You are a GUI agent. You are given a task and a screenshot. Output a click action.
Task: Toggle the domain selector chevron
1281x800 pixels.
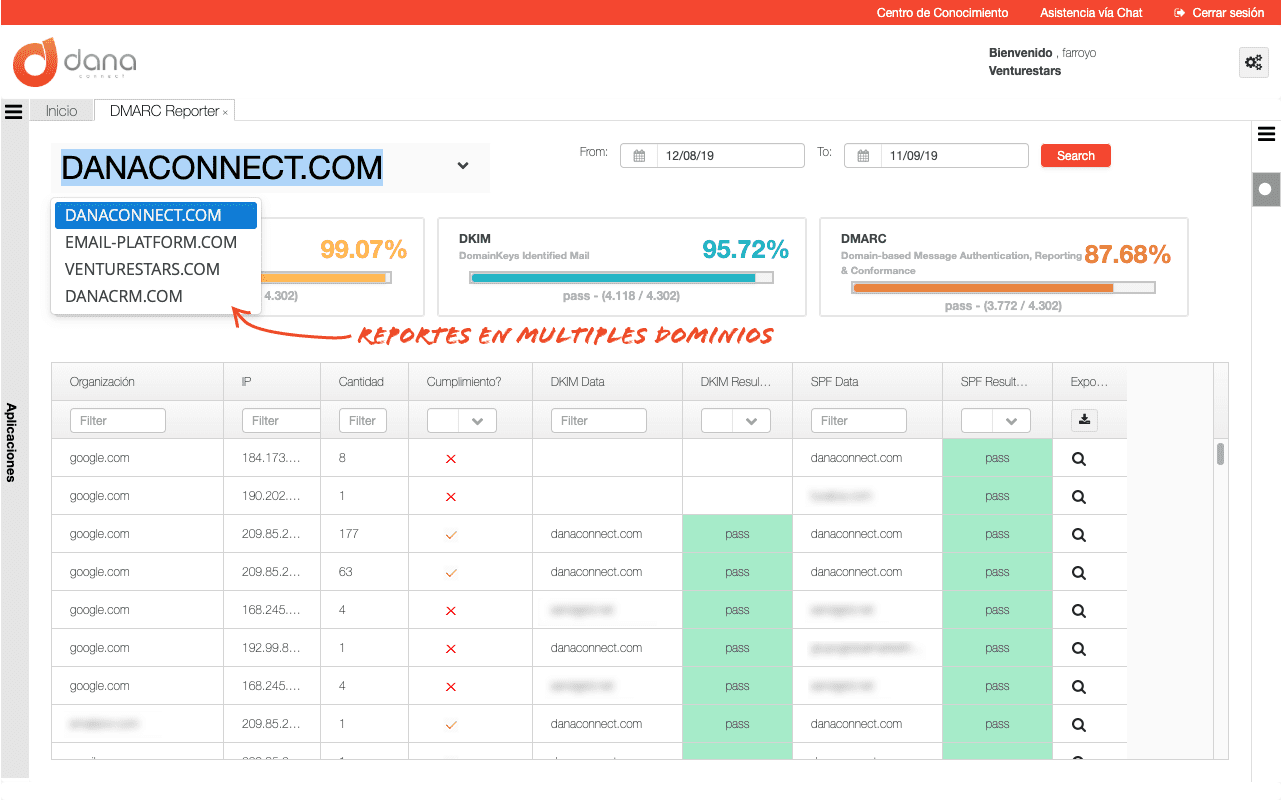point(463,166)
